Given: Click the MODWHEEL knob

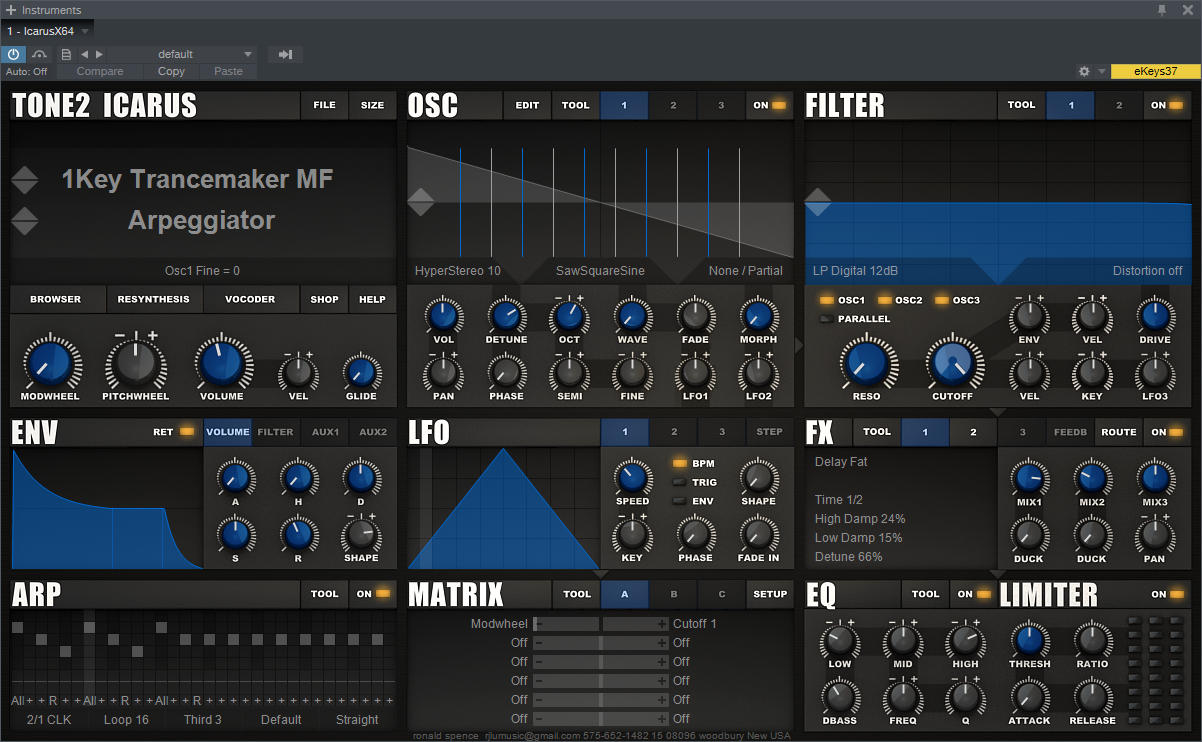Looking at the screenshot, I should (x=48, y=364).
